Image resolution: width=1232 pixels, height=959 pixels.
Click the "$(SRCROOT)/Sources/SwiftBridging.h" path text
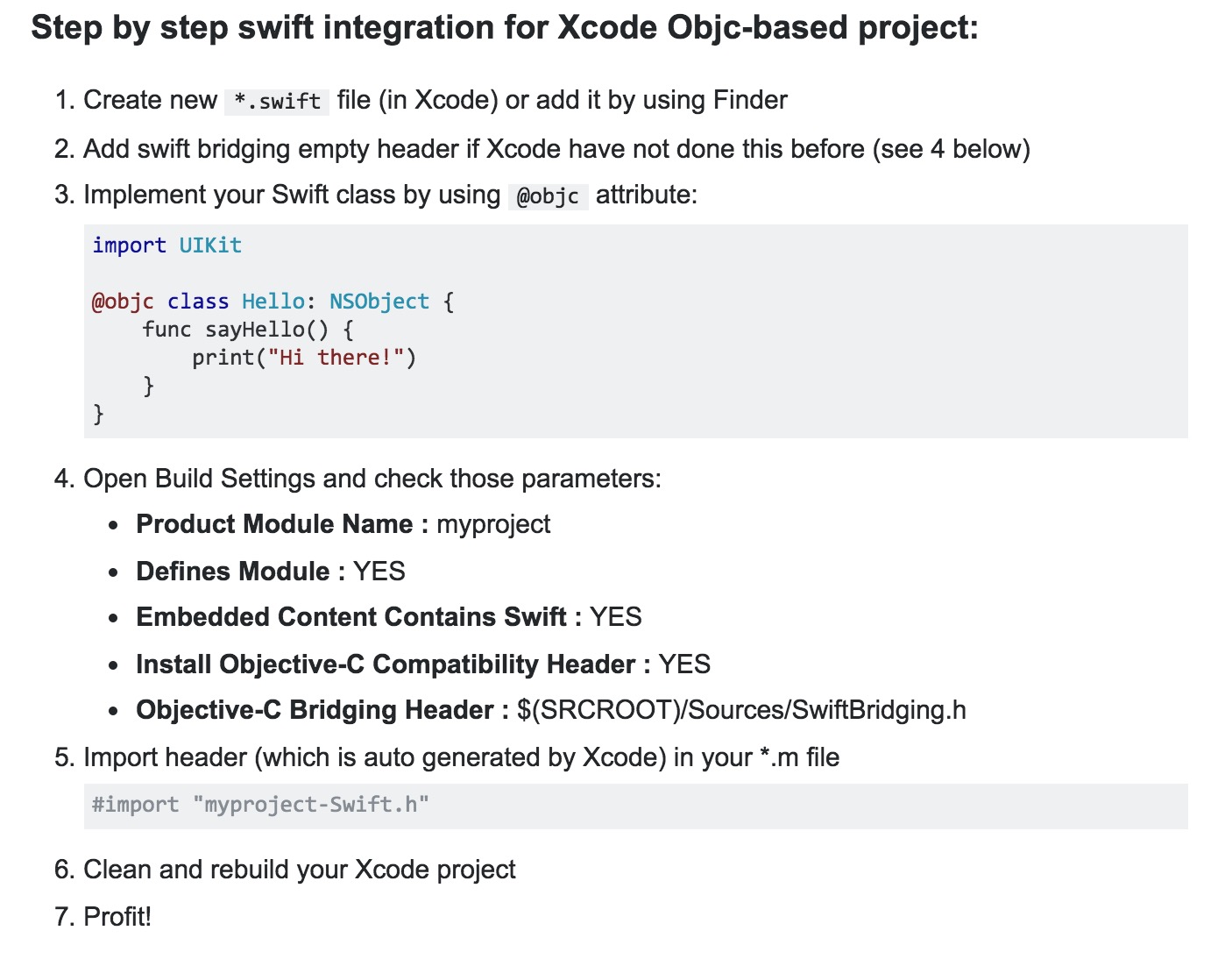[741, 710]
